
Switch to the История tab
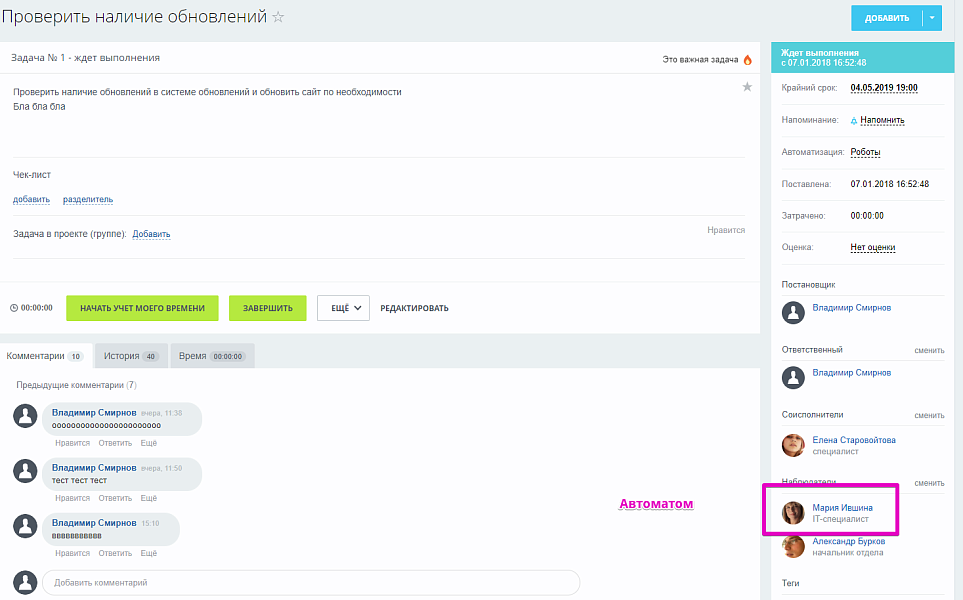(x=130, y=356)
